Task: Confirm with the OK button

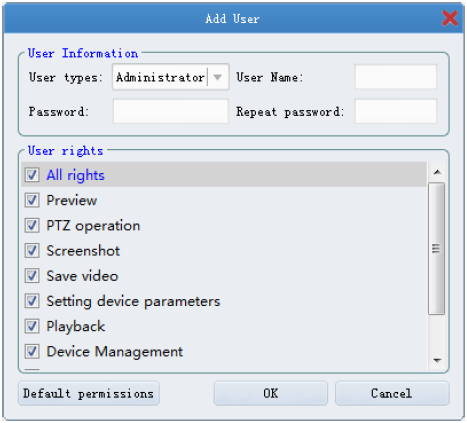Action: 271,394
